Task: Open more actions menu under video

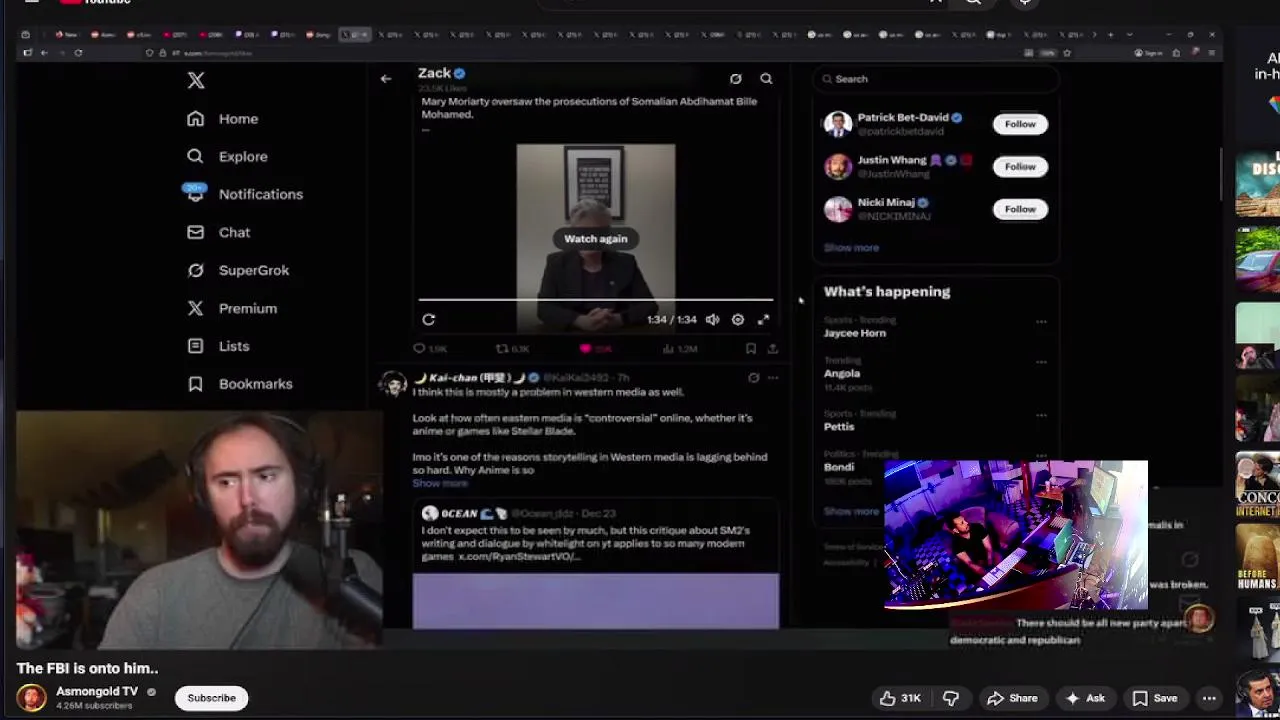Action: pyautogui.click(x=1209, y=698)
